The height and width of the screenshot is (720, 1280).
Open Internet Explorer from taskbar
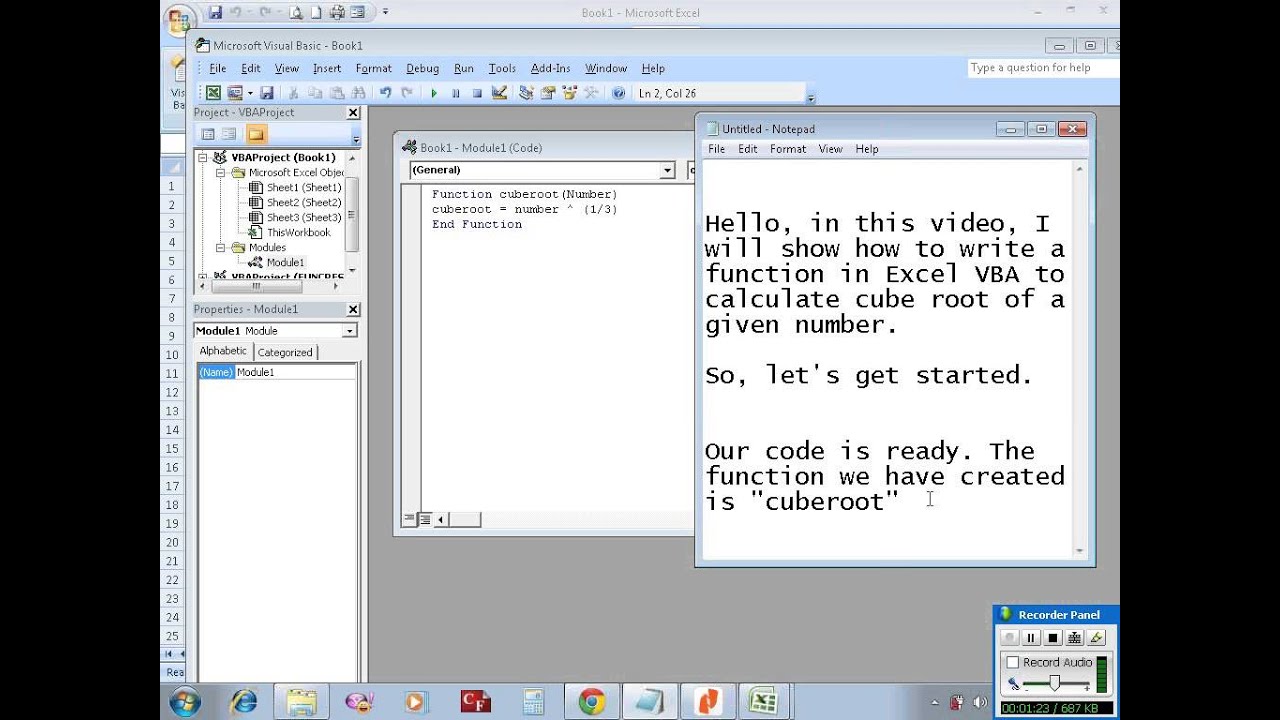(x=243, y=702)
